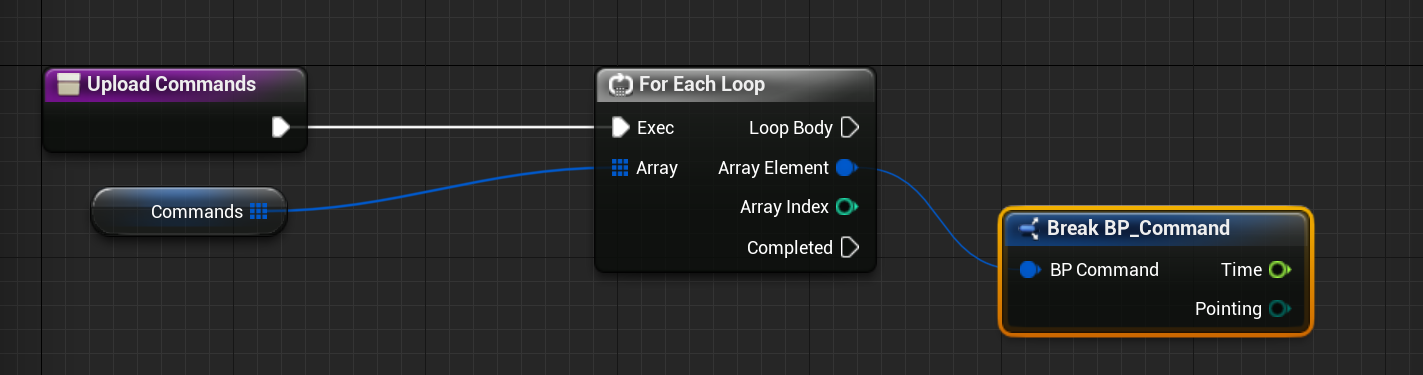Select the Break BP_Command node title

click(x=1138, y=228)
